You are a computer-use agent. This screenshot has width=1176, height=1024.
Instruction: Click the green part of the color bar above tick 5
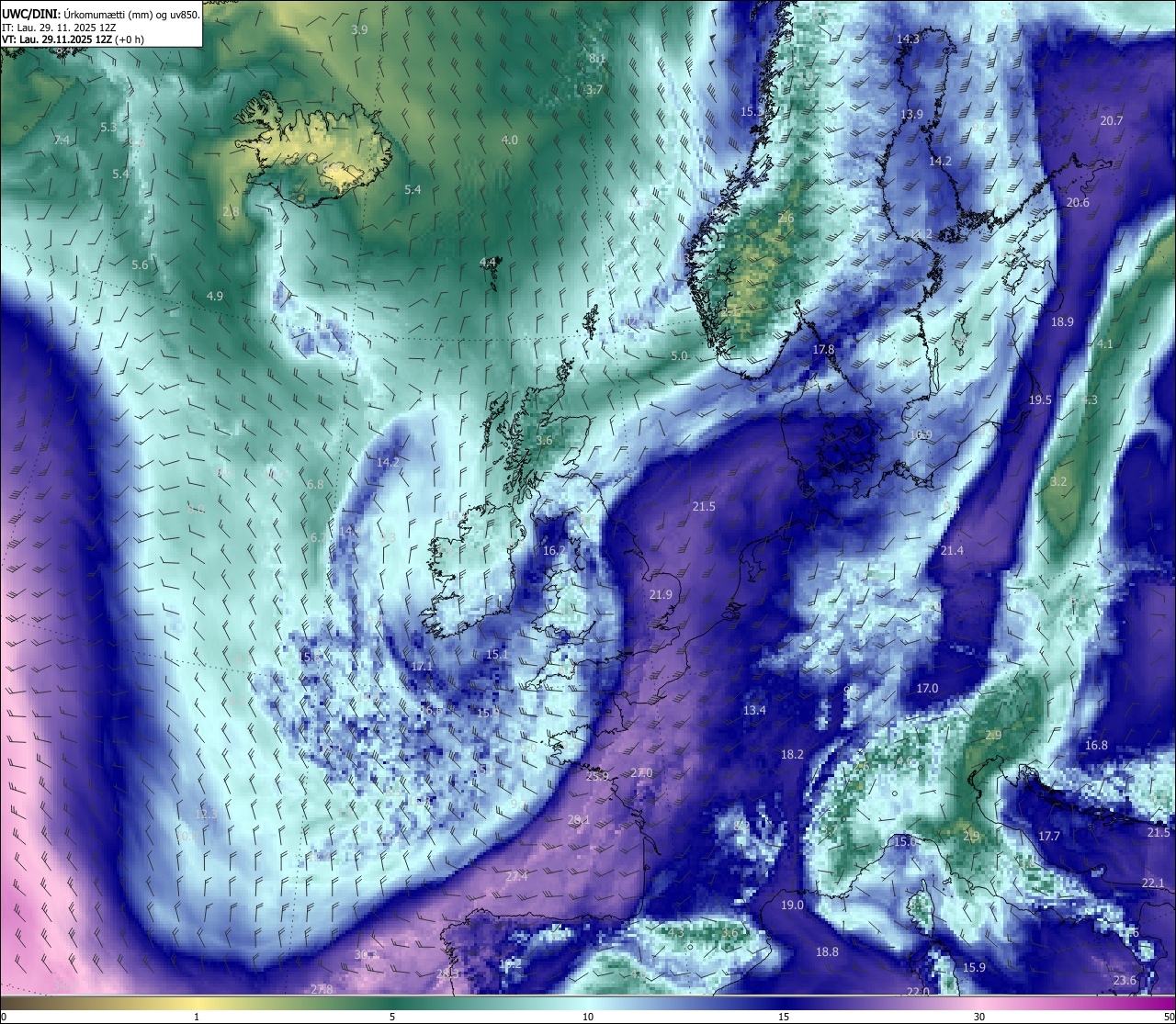pyautogui.click(x=392, y=1003)
